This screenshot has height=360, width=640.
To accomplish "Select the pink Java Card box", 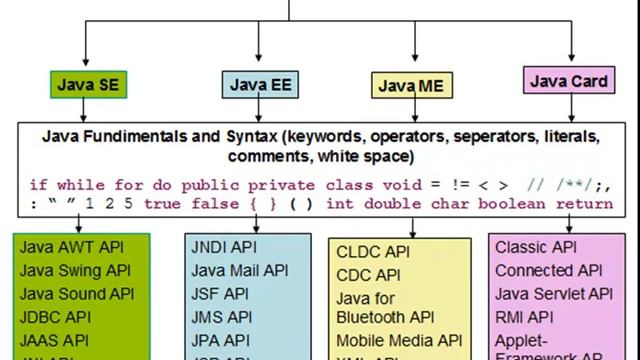I will (569, 80).
